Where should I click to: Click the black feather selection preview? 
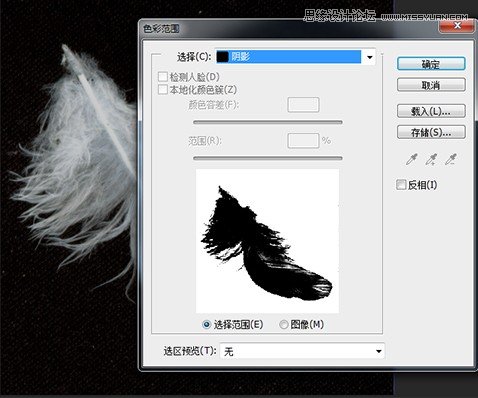[268, 241]
